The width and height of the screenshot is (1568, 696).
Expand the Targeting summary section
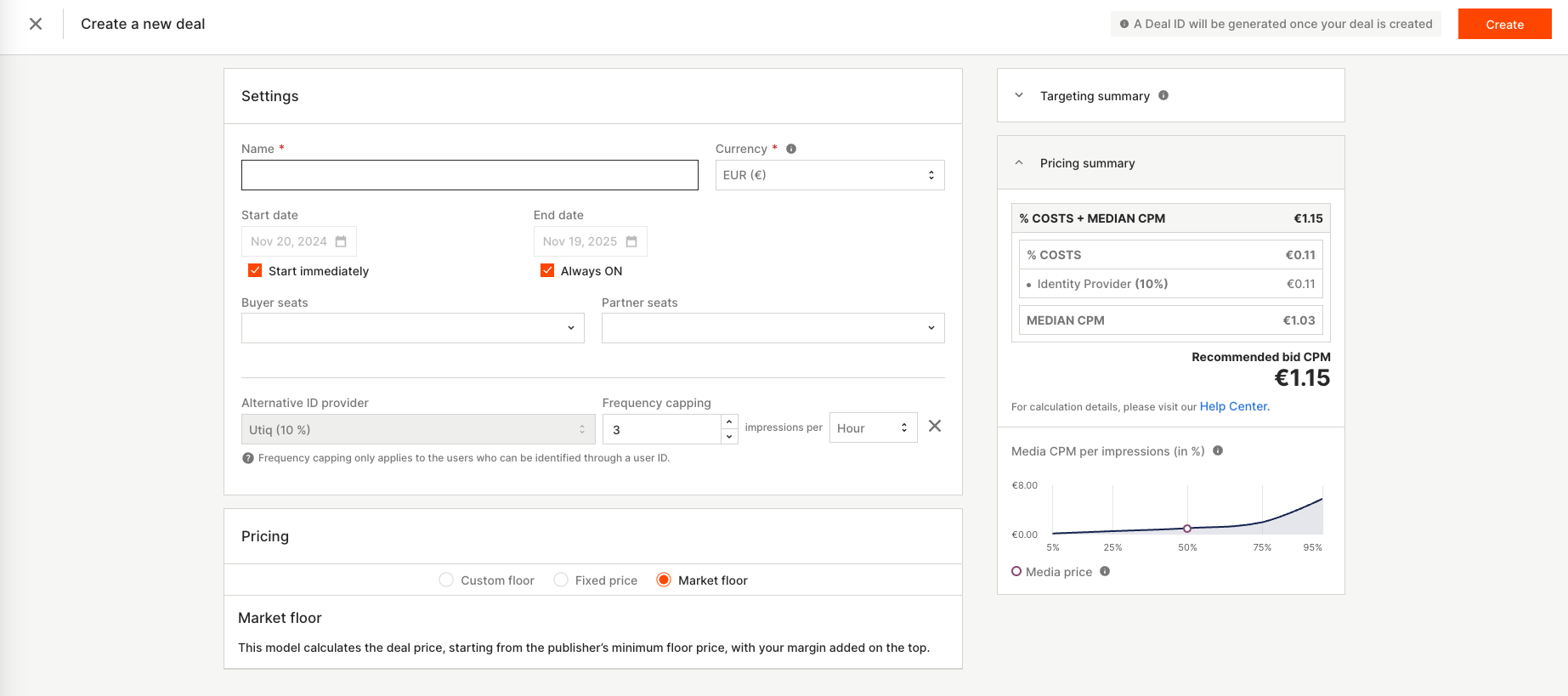pyautogui.click(x=1019, y=96)
